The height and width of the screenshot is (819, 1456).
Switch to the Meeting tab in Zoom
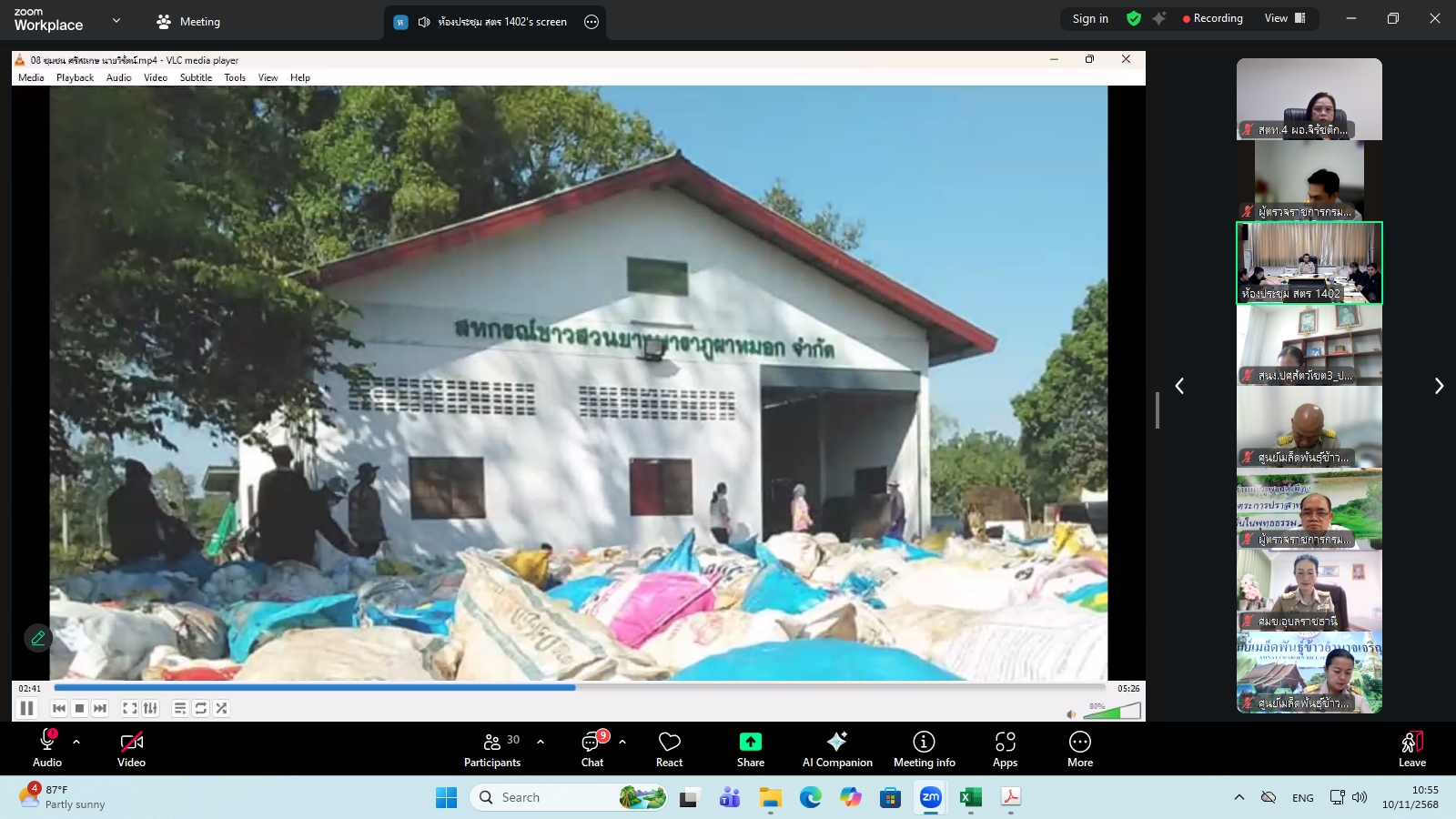[188, 20]
